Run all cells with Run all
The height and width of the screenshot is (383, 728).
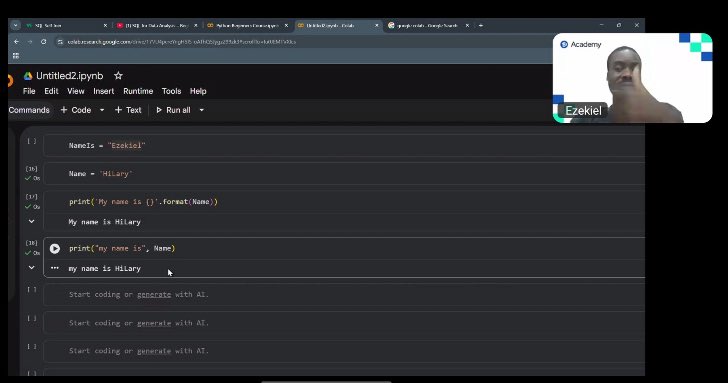coord(173,110)
